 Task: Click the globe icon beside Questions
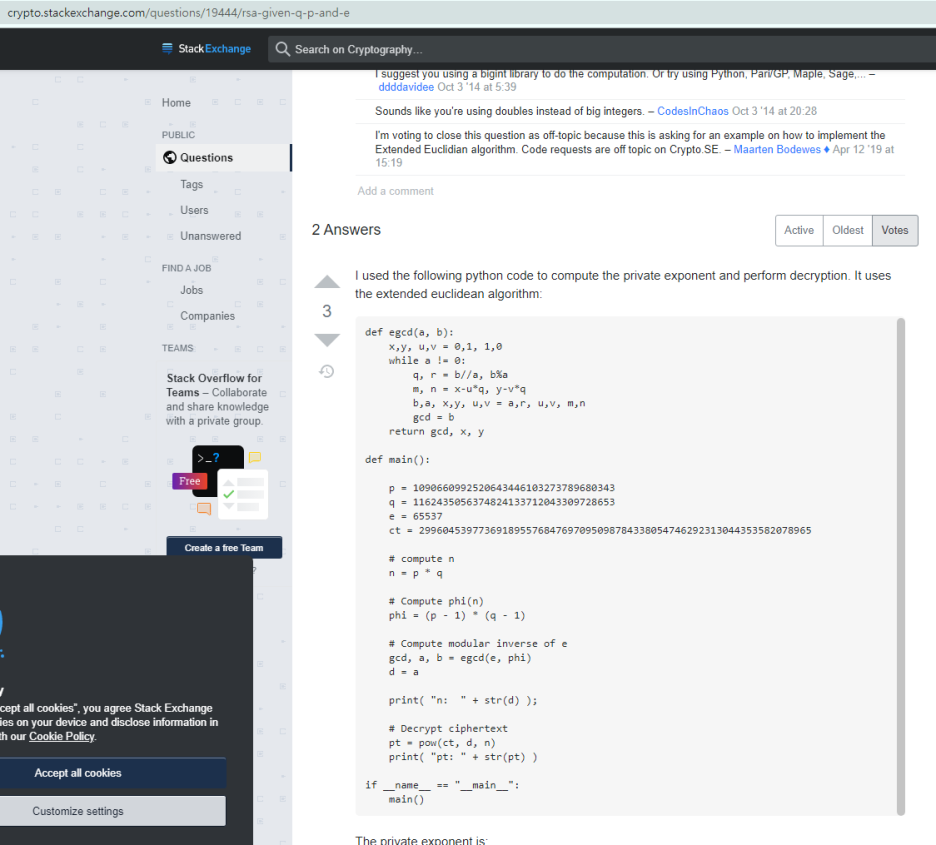point(170,158)
